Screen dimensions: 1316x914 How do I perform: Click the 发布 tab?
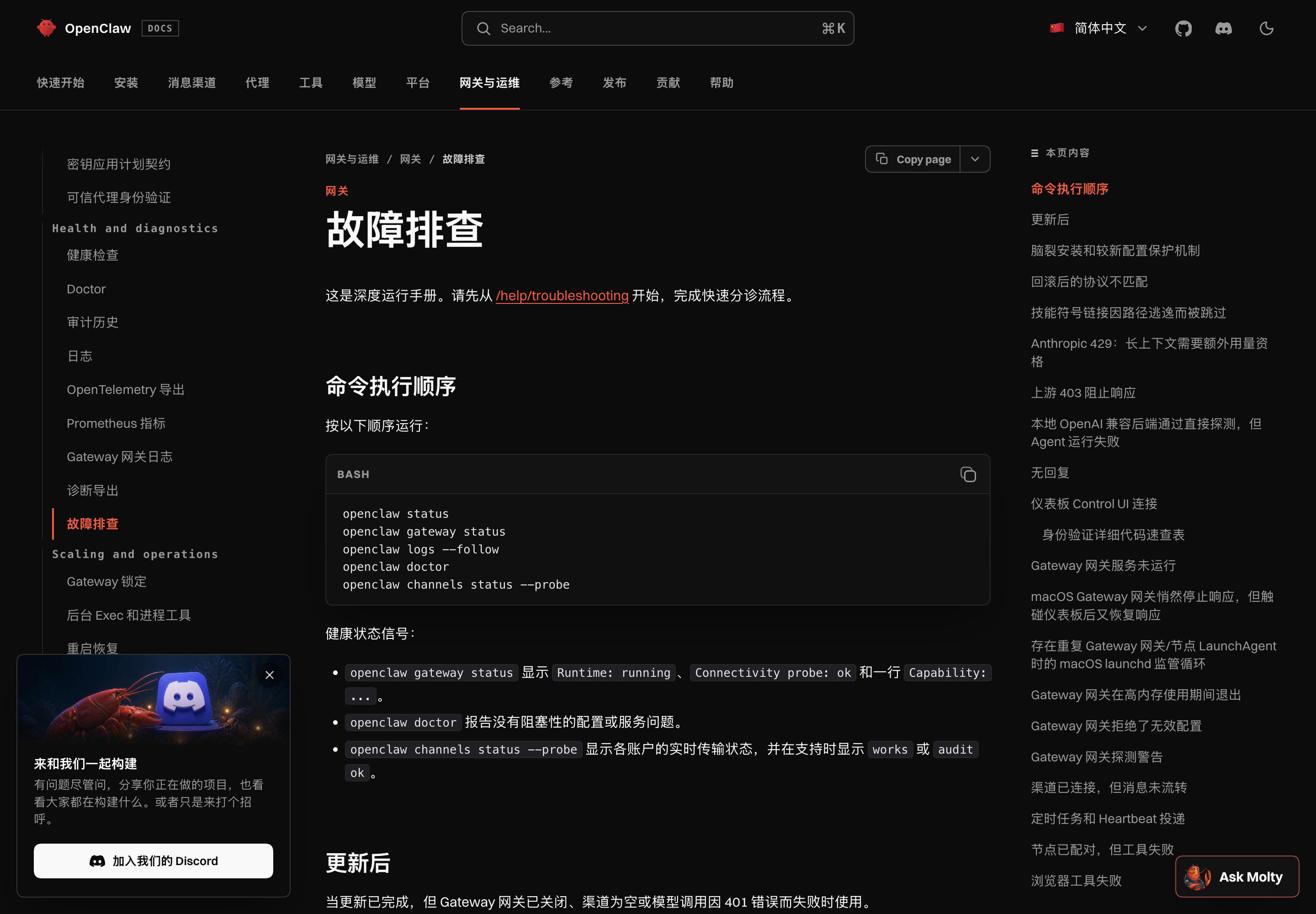click(615, 83)
